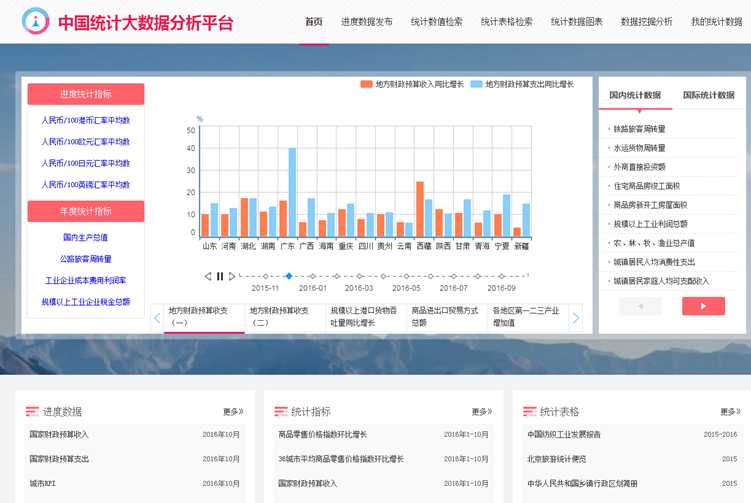Toggle orange 地方财政预算收入同比增长 legend swatch
Screen dimensions: 751x503
tap(366, 84)
